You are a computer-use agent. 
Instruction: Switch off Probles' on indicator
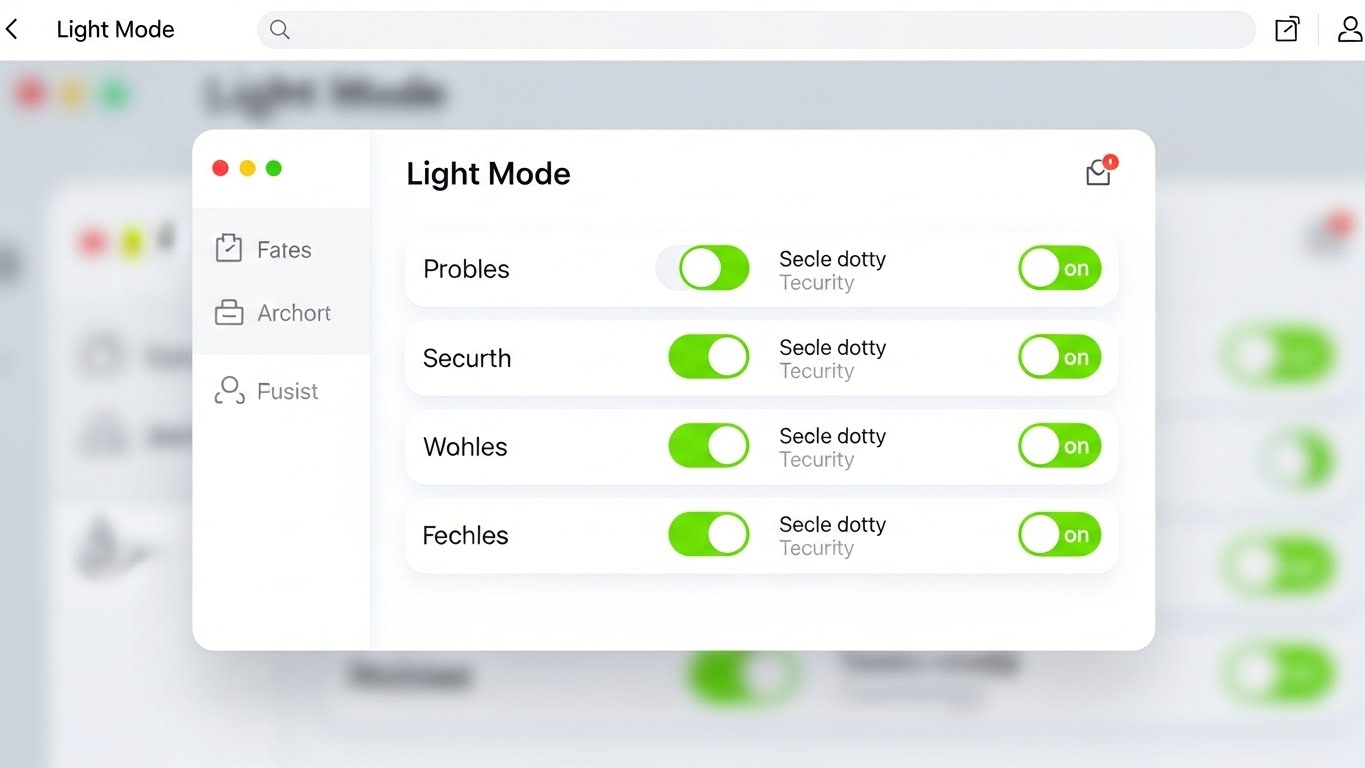pyautogui.click(x=1059, y=267)
